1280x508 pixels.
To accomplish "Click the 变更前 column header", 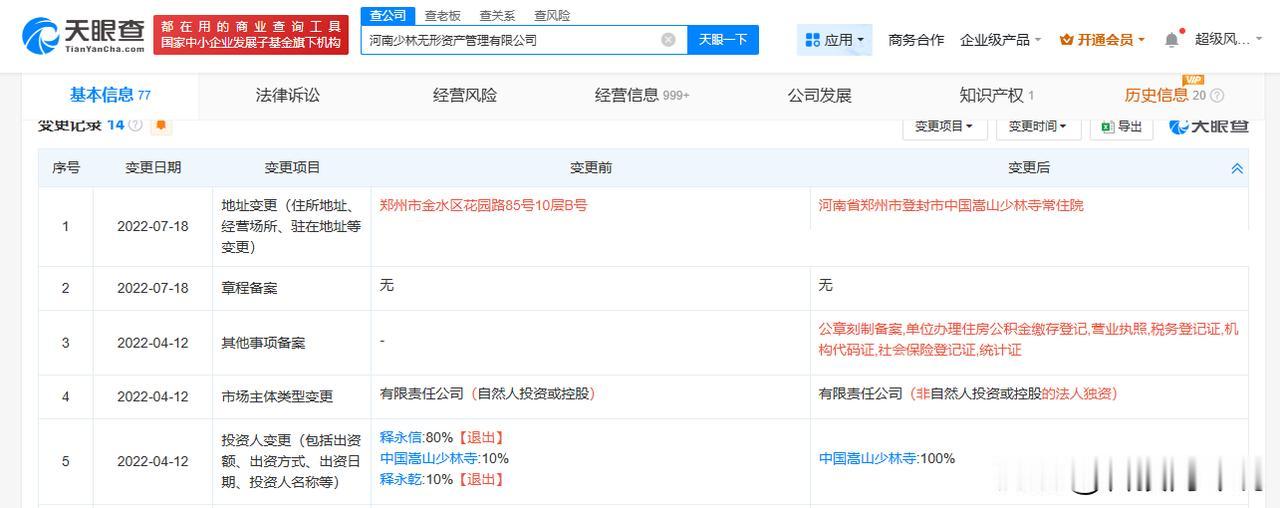I will (591, 168).
